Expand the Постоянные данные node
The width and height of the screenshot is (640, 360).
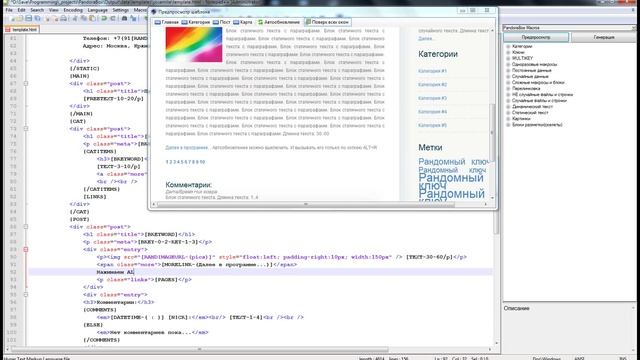point(508,70)
